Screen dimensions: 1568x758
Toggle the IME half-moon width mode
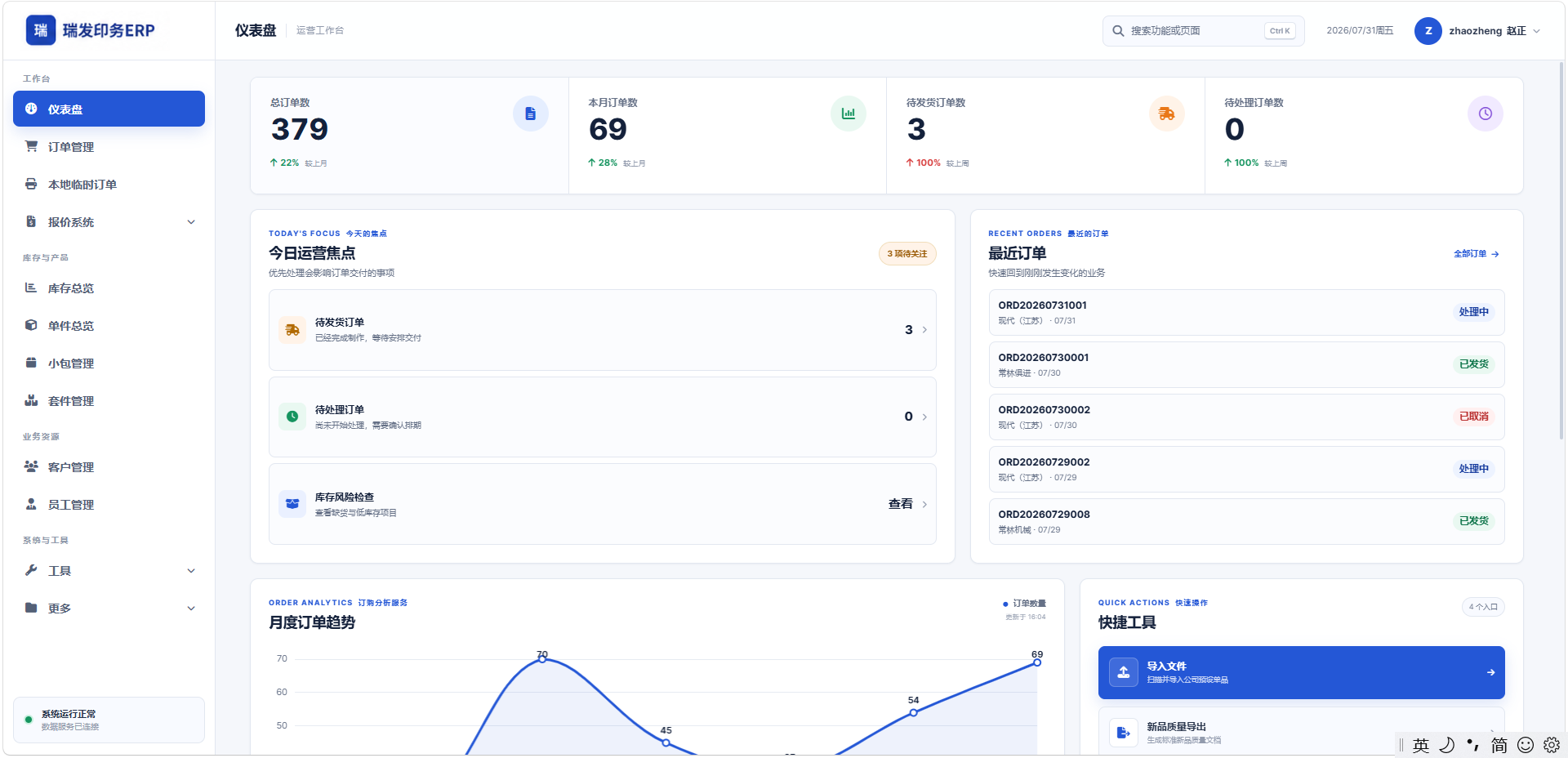pos(1447,745)
